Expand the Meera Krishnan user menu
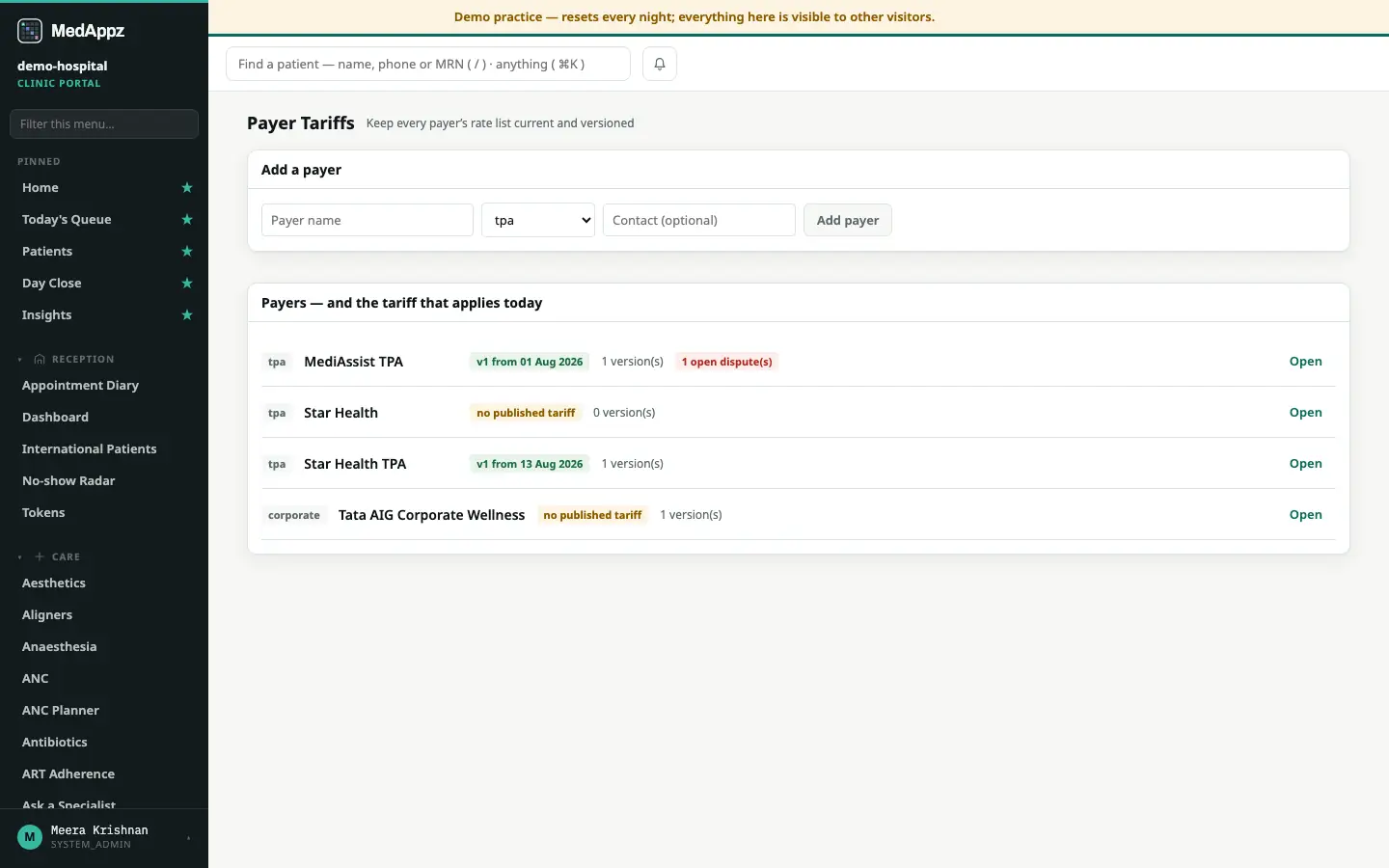This screenshot has width=1389, height=868. click(x=188, y=838)
